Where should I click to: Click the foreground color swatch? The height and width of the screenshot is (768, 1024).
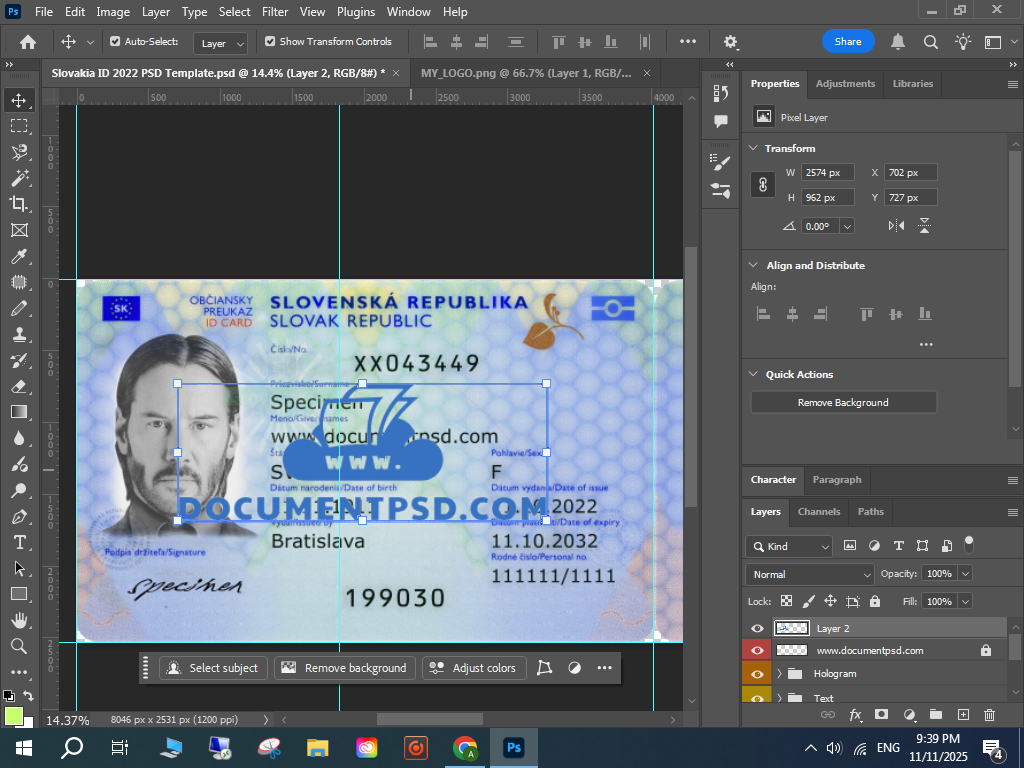[x=13, y=716]
